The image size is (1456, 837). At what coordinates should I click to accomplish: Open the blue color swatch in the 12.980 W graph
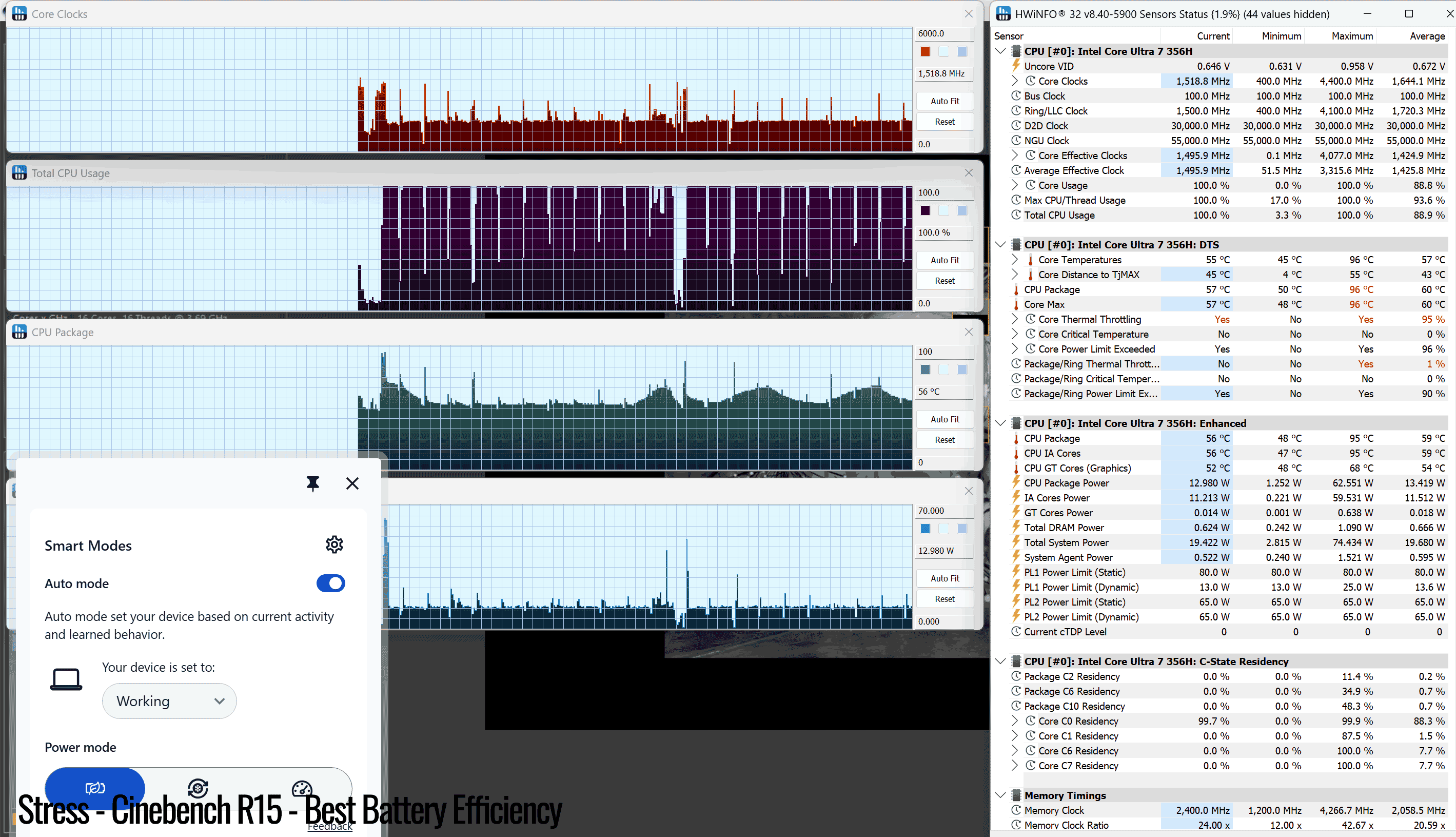925,529
